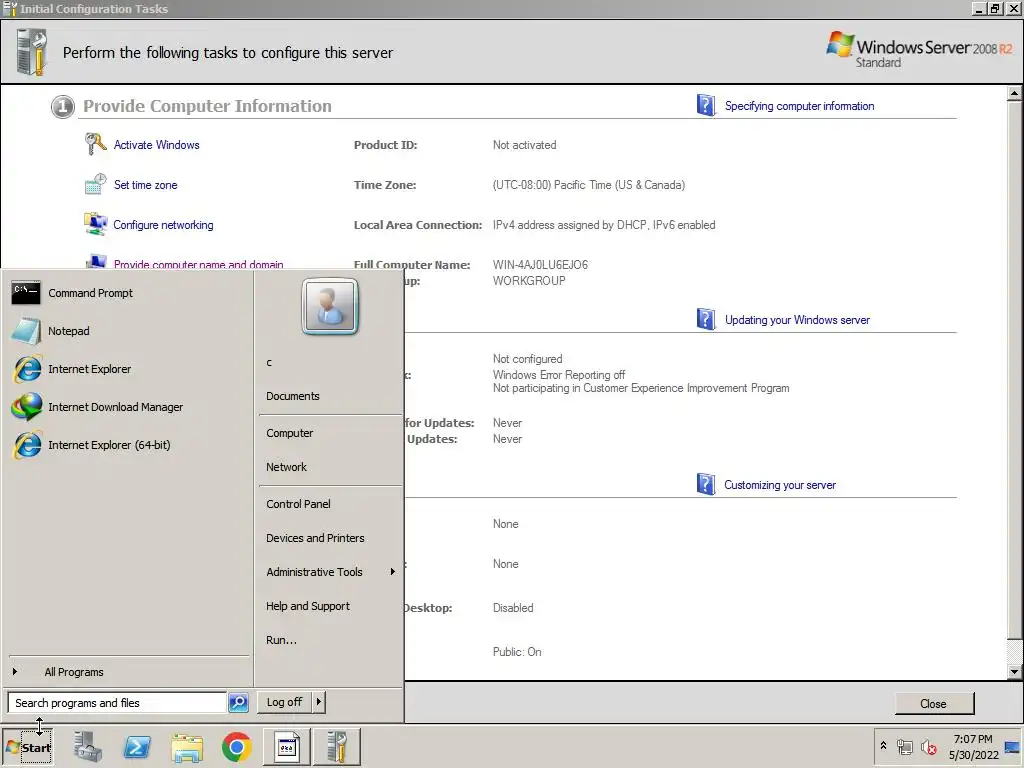Click the network tray icon
The width and height of the screenshot is (1024, 768).
904,747
